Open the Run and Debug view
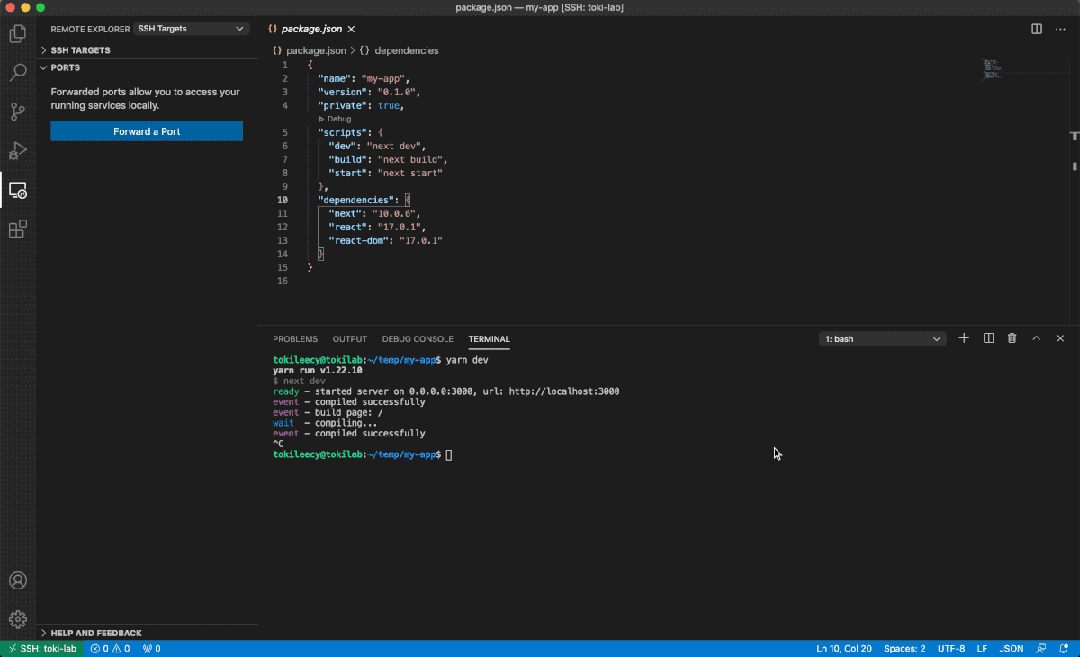This screenshot has width=1080, height=657. tap(17, 150)
